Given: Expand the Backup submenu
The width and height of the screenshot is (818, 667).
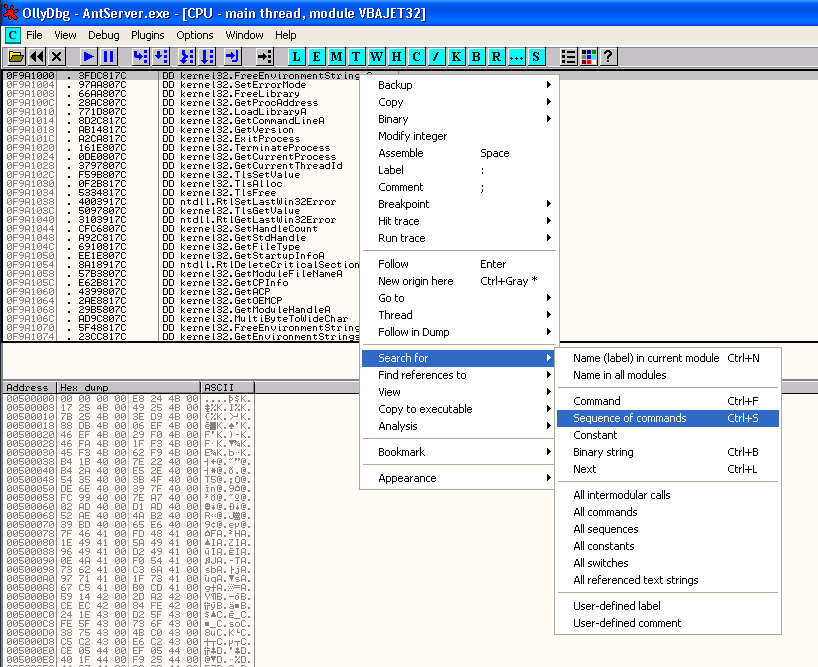Looking at the screenshot, I should (460, 85).
